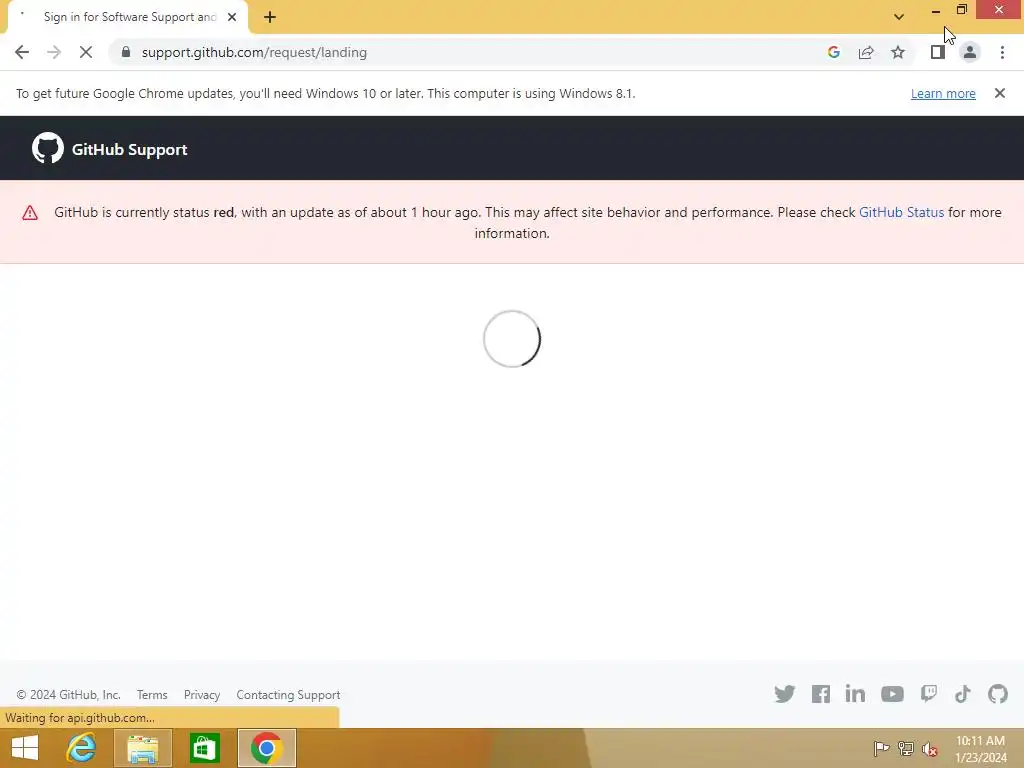Image resolution: width=1024 pixels, height=768 pixels.
Task: Visit GitHub's YouTube channel
Action: pos(892,694)
